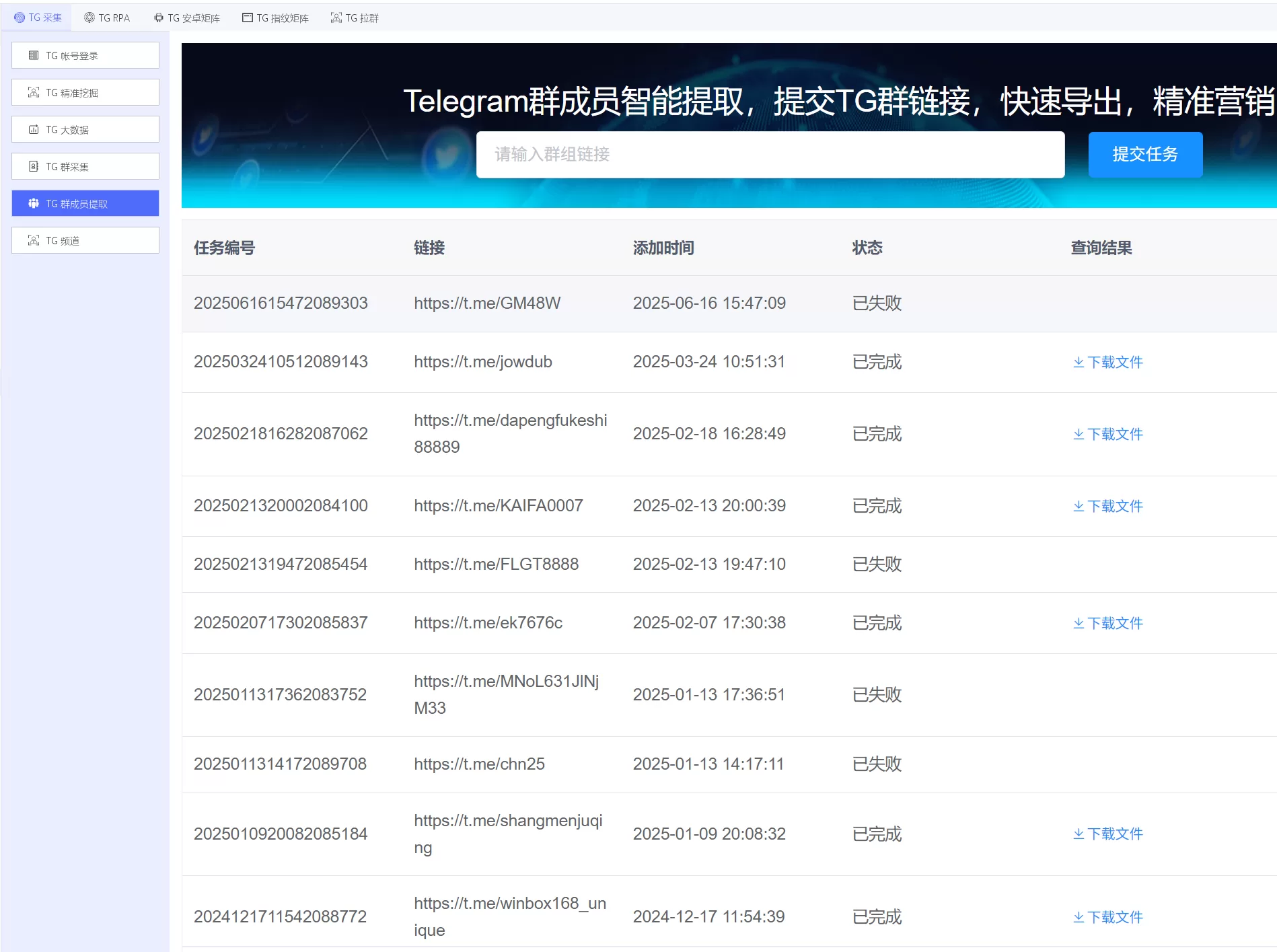The width and height of the screenshot is (1277, 952).
Task: Open TG 大数据 in sidebar
Action: [85, 129]
